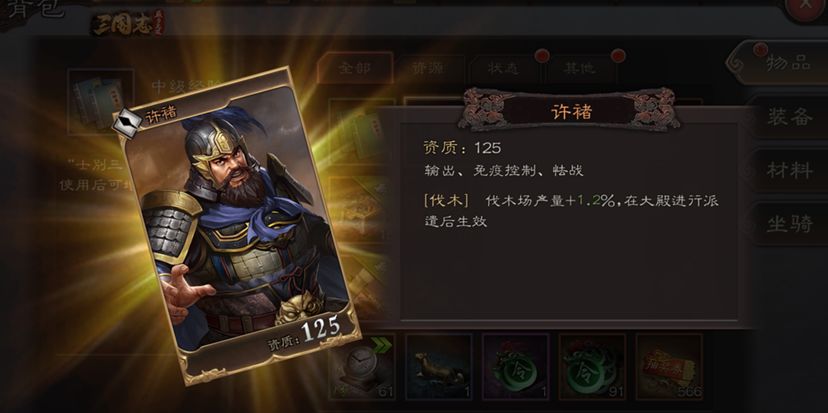Open the 装备 category in side menu

pos(789,117)
